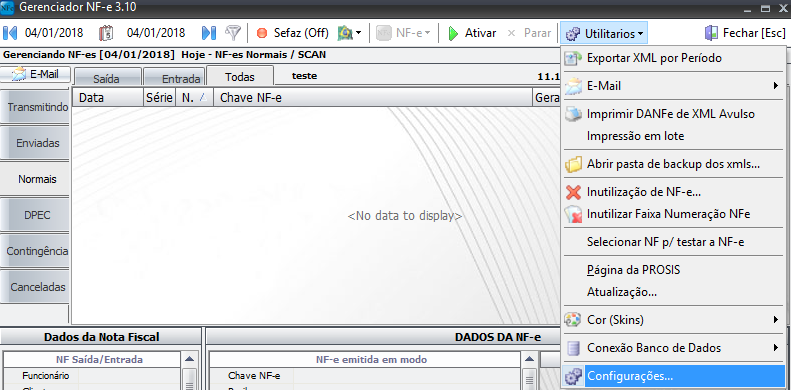The height and width of the screenshot is (390, 791).
Task: Click the Fechar [Esc] label
Action: [754, 33]
